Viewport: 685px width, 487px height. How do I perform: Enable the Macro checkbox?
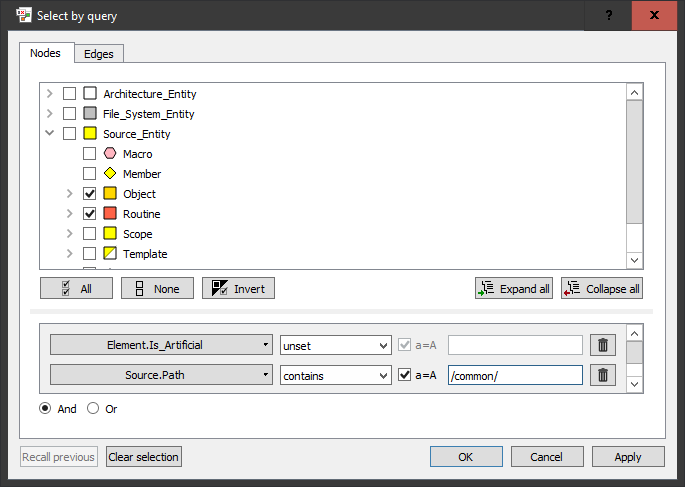point(90,154)
